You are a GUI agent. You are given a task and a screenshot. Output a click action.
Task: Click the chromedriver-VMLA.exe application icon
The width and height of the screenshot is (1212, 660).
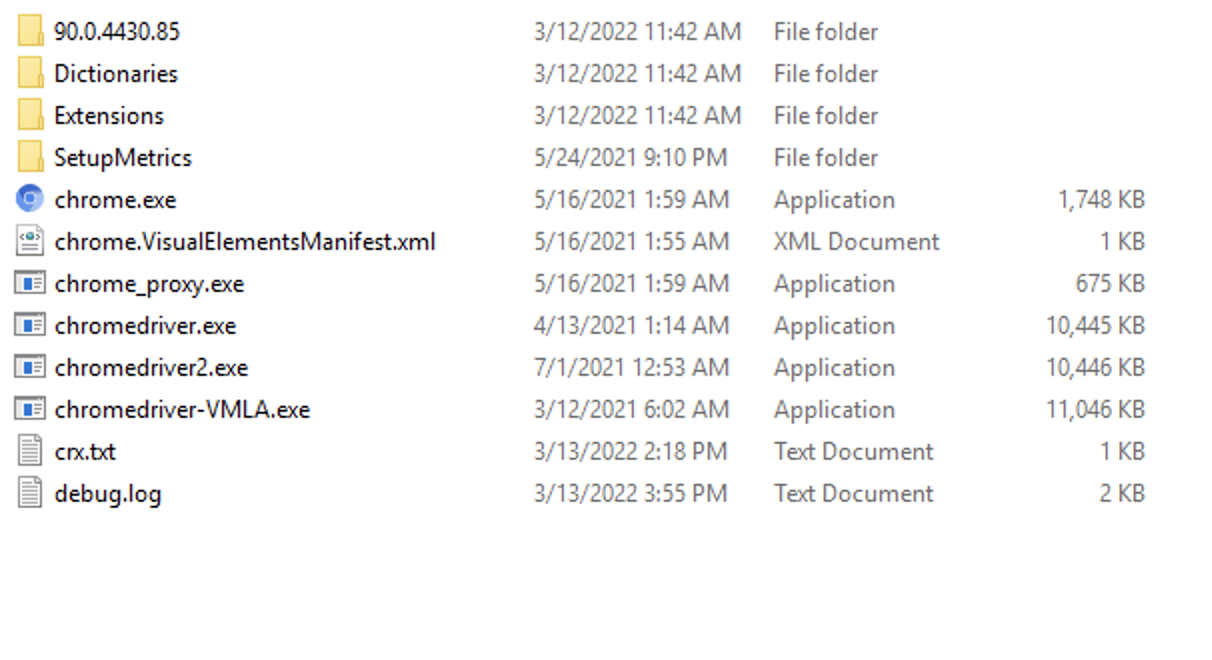[x=30, y=409]
